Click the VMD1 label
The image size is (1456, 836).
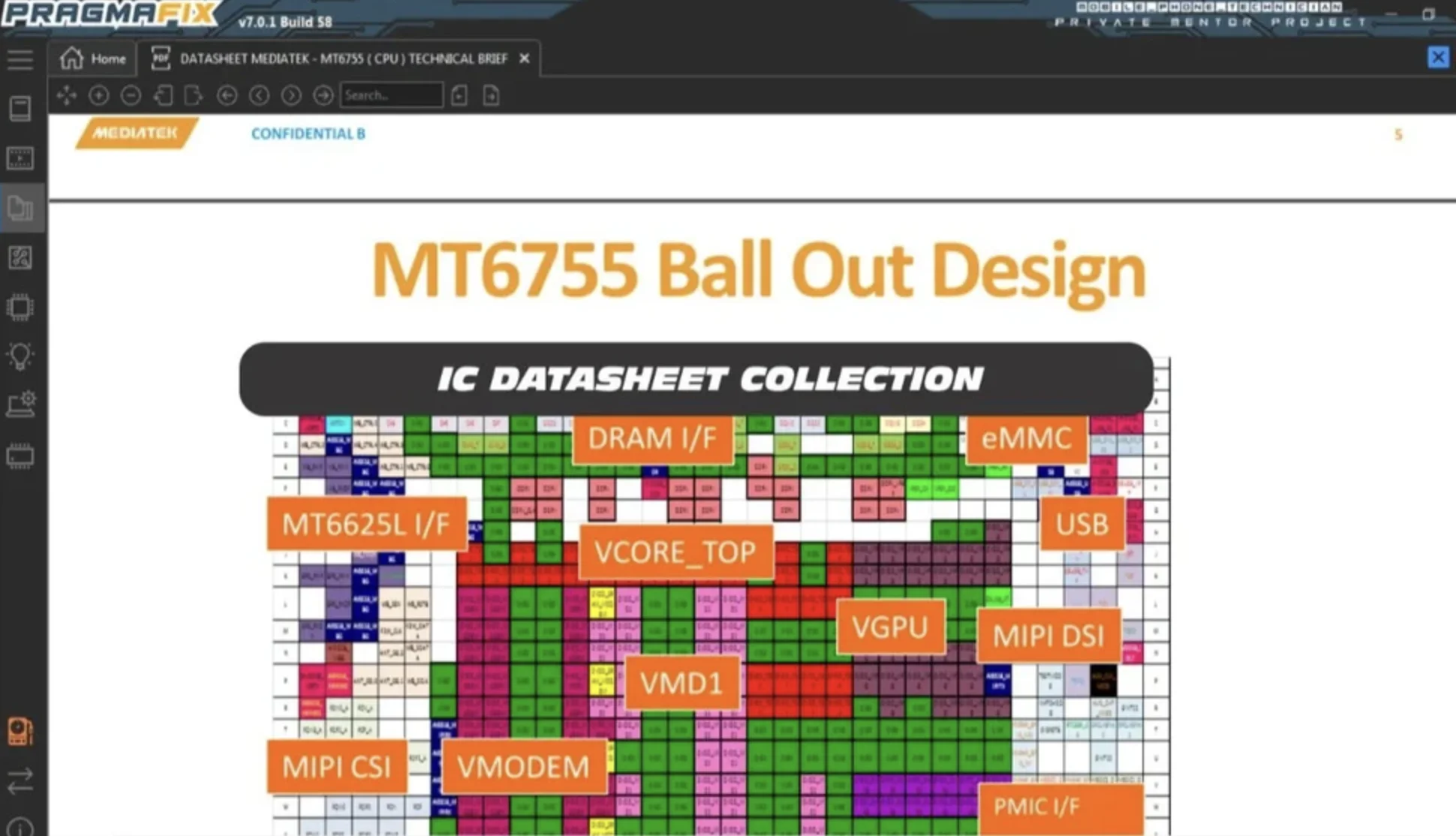point(681,683)
